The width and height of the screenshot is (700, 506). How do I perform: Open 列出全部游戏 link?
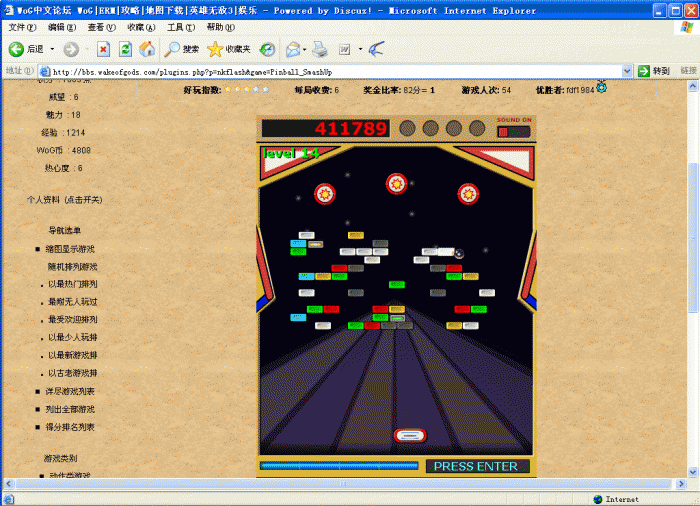pyautogui.click(x=70, y=409)
